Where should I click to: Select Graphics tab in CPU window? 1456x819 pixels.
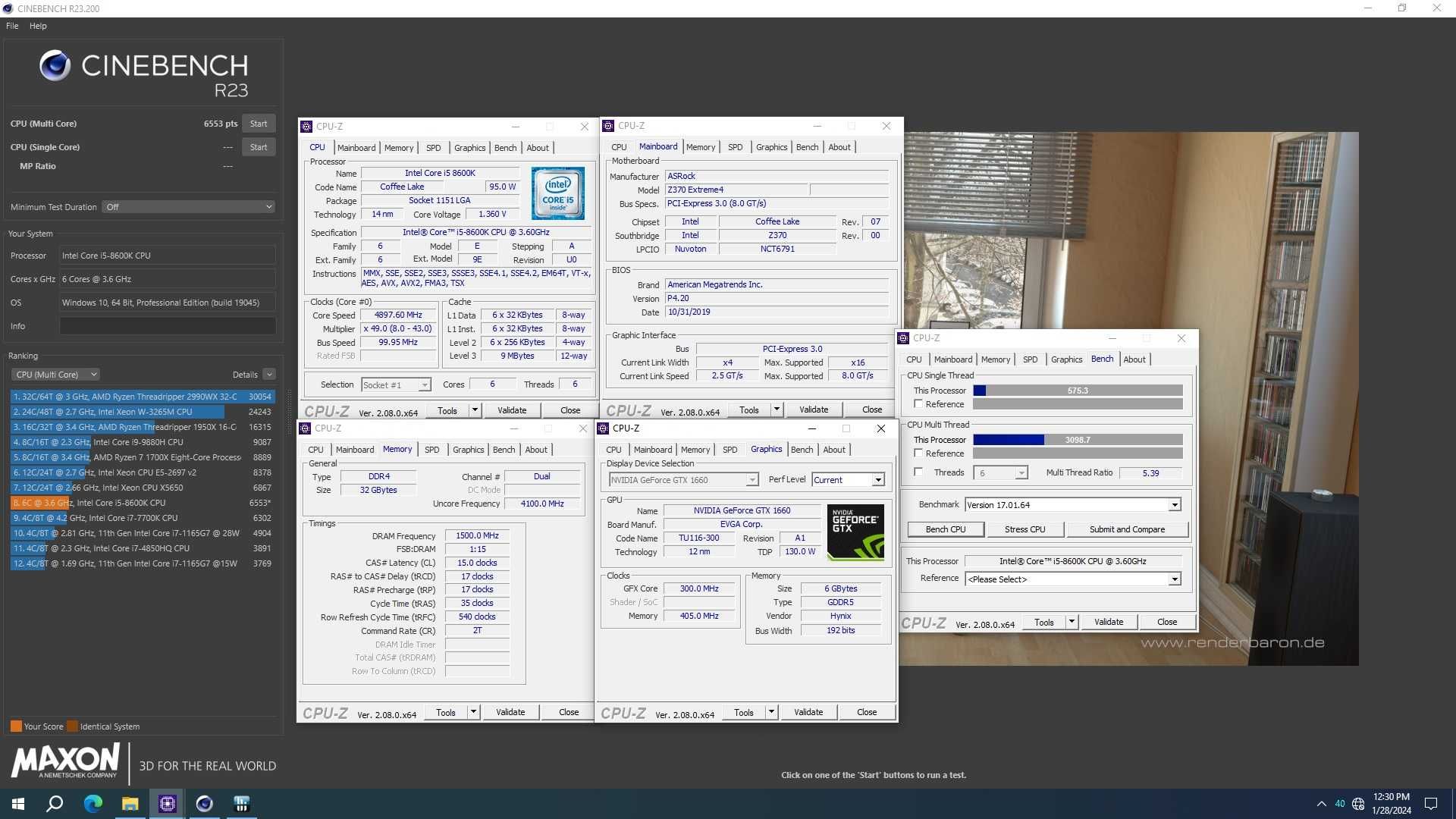click(x=469, y=148)
